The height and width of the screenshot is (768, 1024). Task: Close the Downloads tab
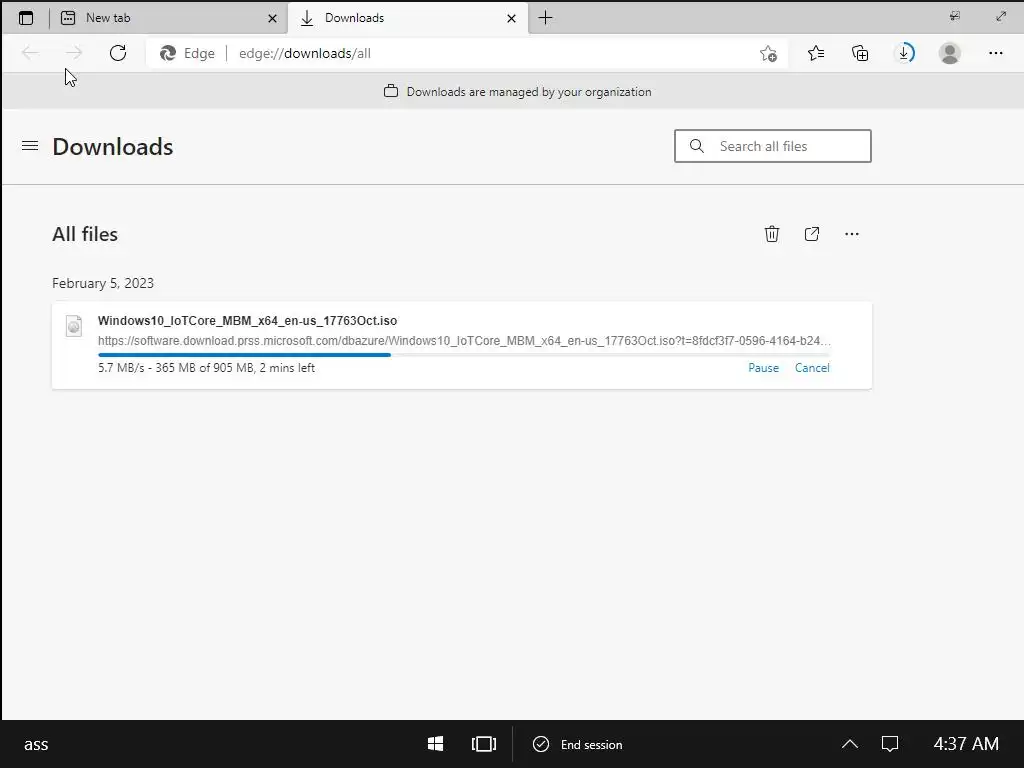click(511, 18)
